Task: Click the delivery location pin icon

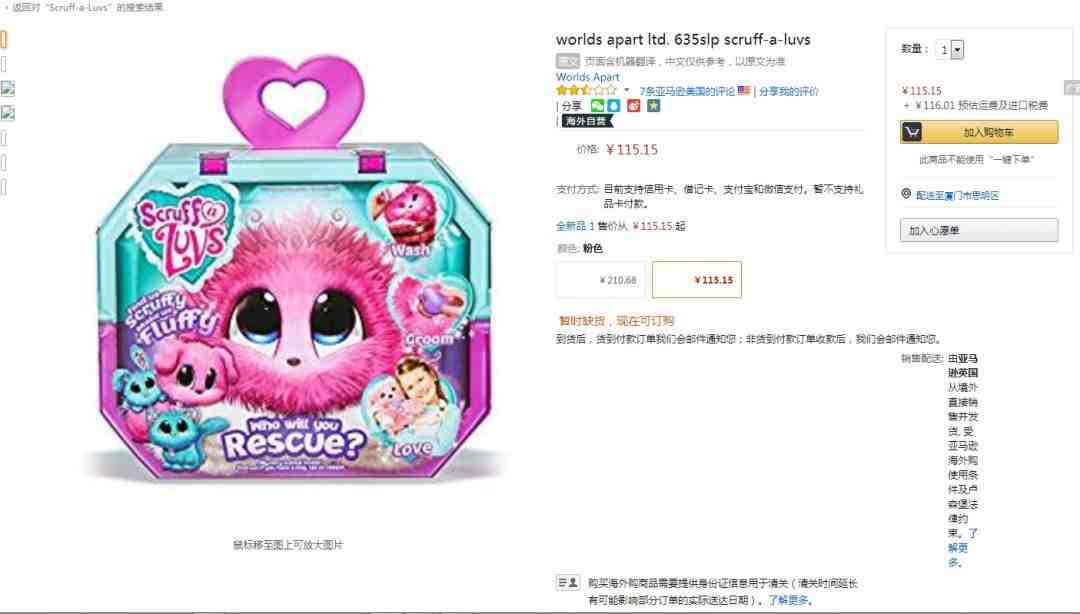Action: 906,194
